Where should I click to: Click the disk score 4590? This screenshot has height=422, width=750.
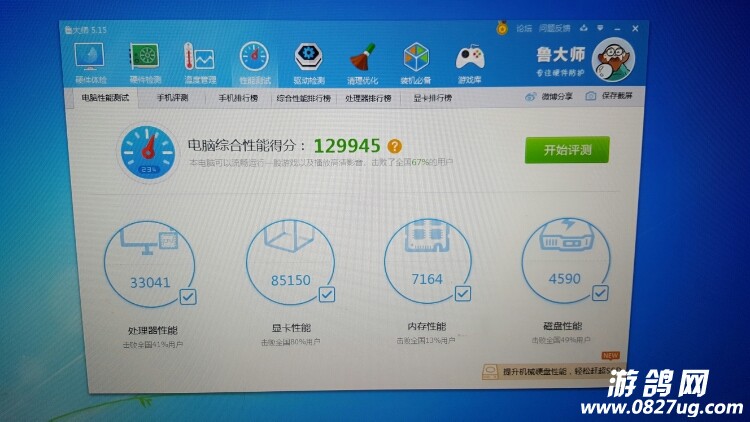pos(564,278)
